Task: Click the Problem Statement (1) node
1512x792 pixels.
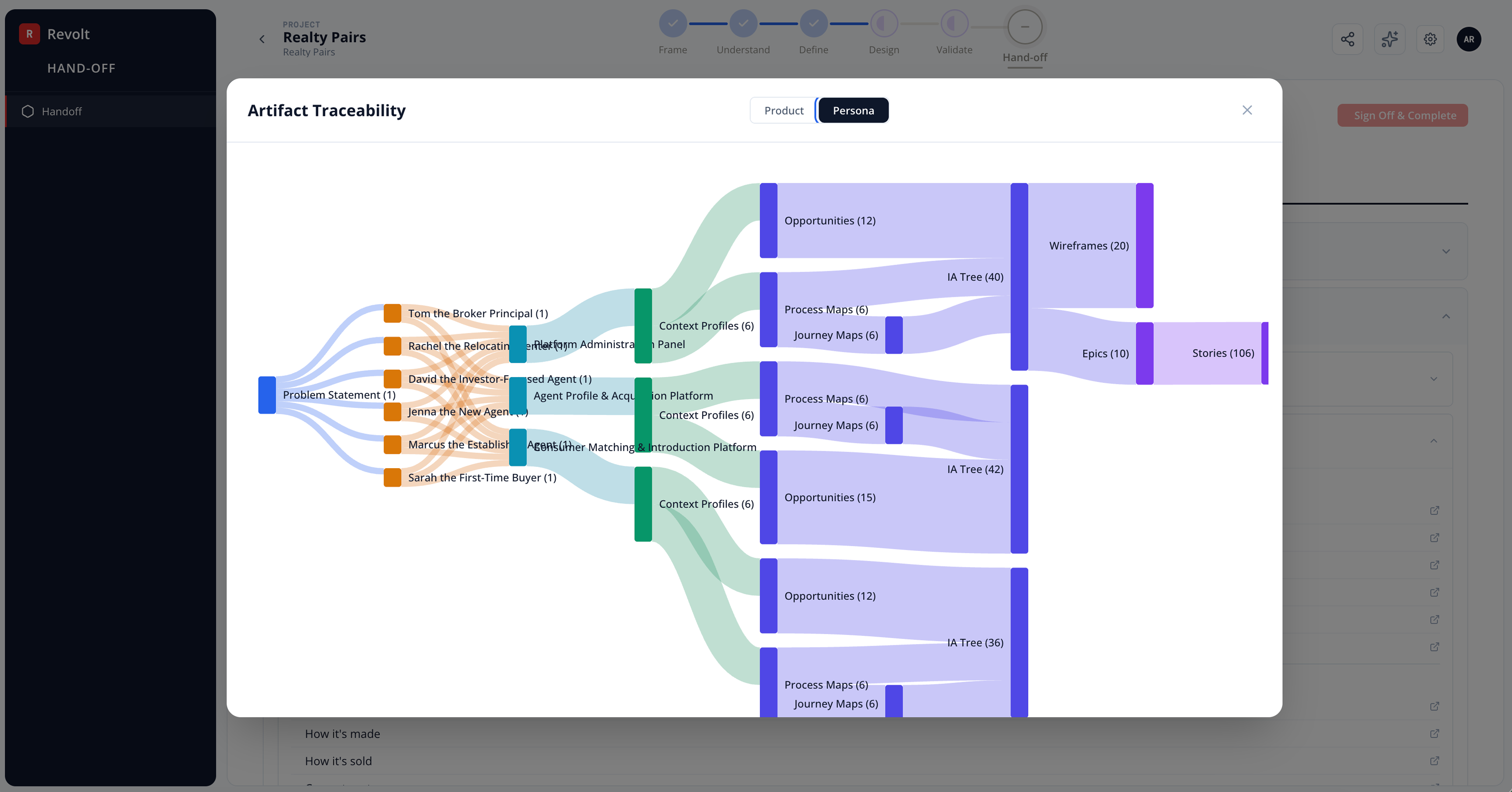Action: point(267,395)
